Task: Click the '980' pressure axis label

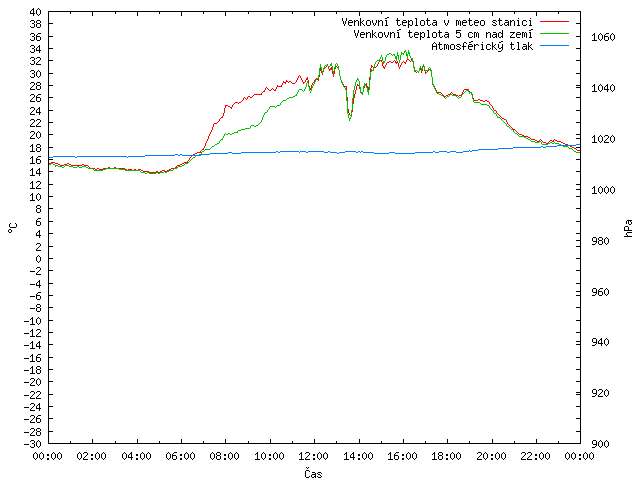Action: [x=600, y=241]
